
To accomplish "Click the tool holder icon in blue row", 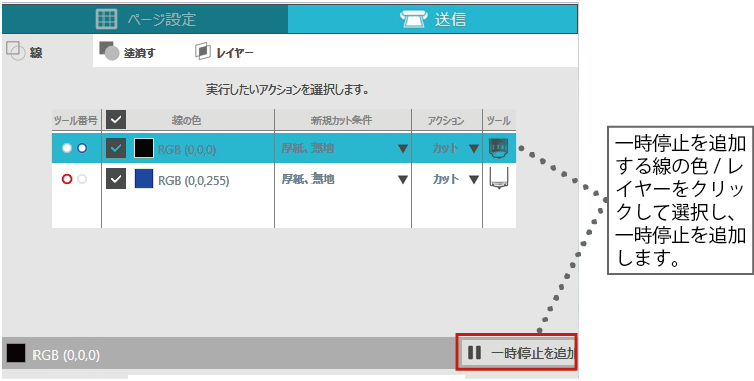I will tap(498, 178).
